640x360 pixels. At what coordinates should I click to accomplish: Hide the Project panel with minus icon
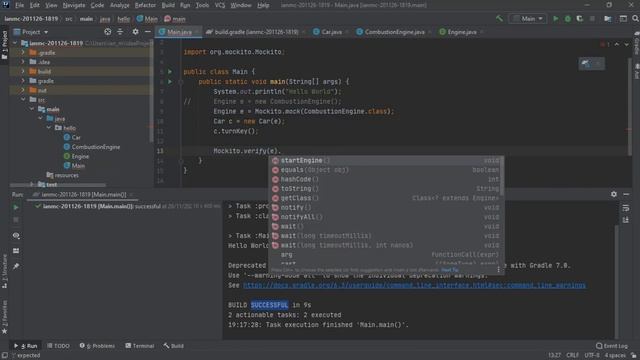[x=147, y=32]
